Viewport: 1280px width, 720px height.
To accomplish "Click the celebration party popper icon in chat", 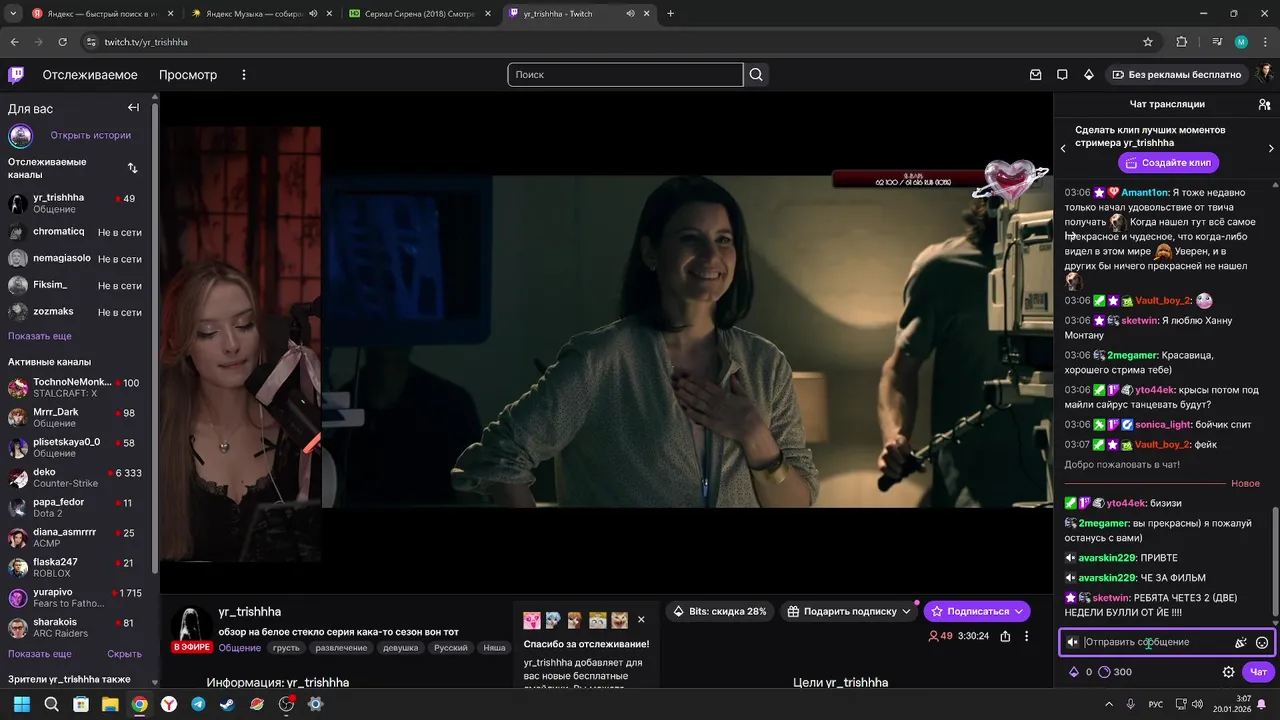I will pos(1241,643).
